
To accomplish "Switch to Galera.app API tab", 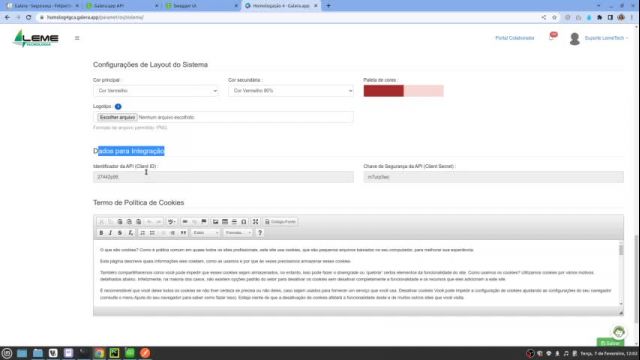I will click(x=122, y=6).
